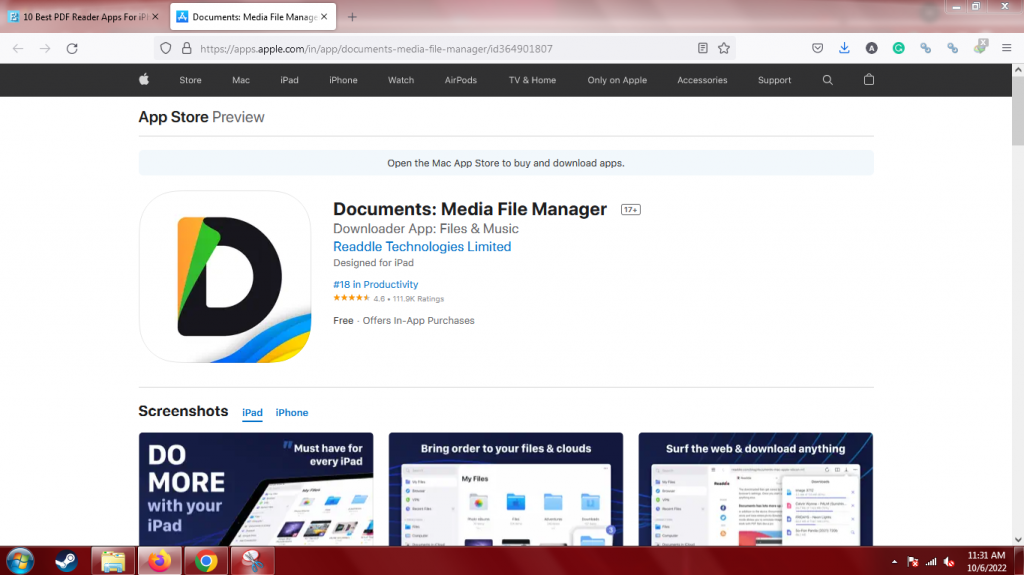Show hidden system tray icons arrow
This screenshot has width=1024, height=575.
click(894, 562)
